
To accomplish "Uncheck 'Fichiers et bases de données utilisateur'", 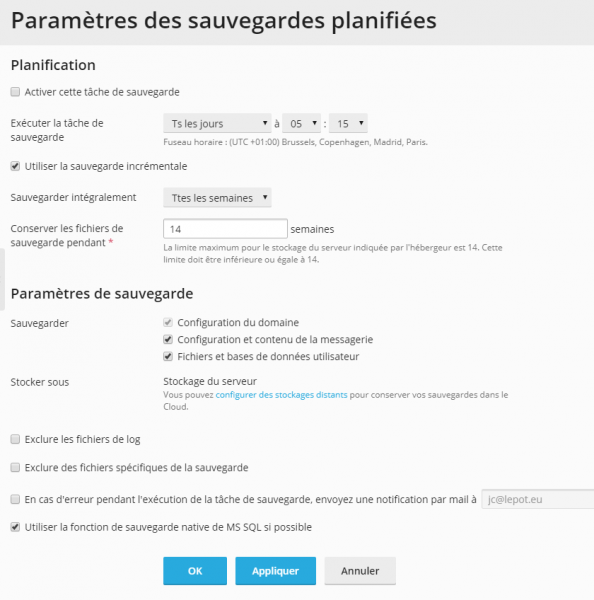I will pos(168,356).
